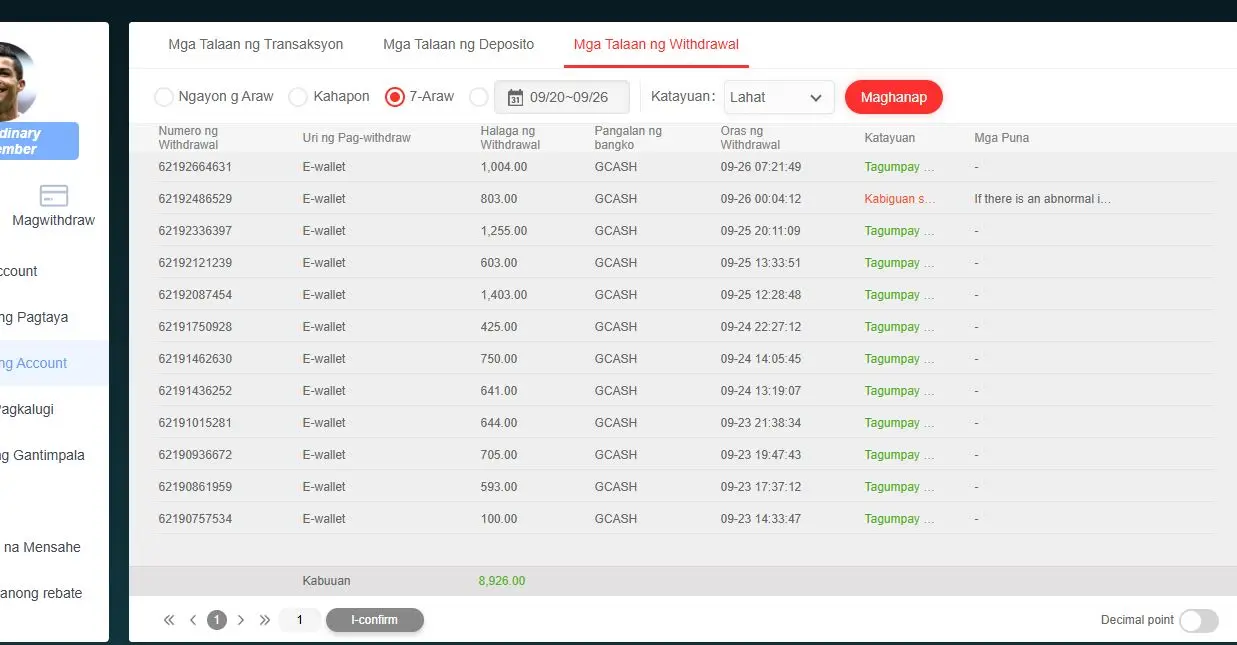Click the Maghanap search button

click(894, 97)
